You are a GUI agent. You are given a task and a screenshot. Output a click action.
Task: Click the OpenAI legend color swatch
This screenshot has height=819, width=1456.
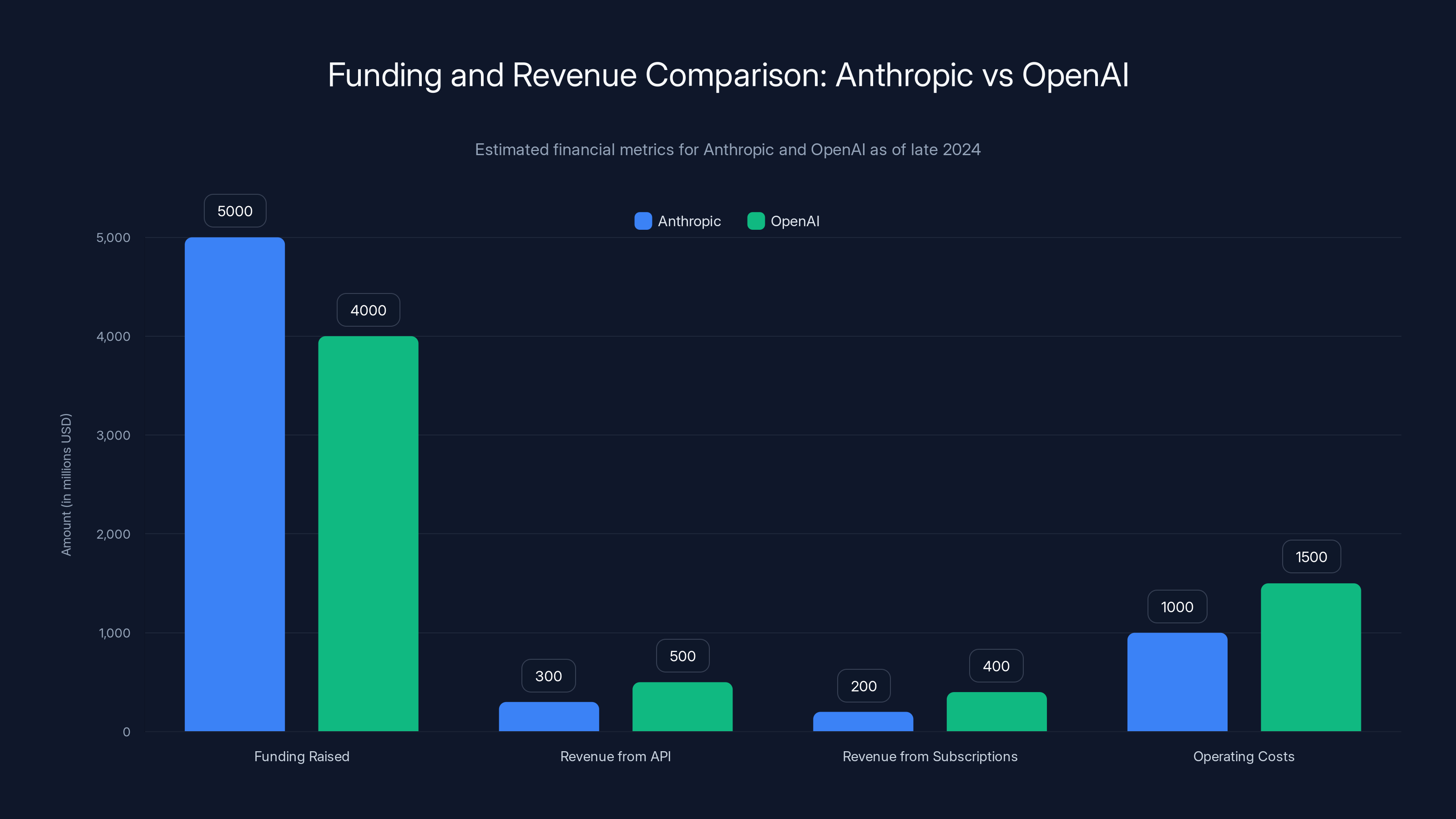[756, 221]
